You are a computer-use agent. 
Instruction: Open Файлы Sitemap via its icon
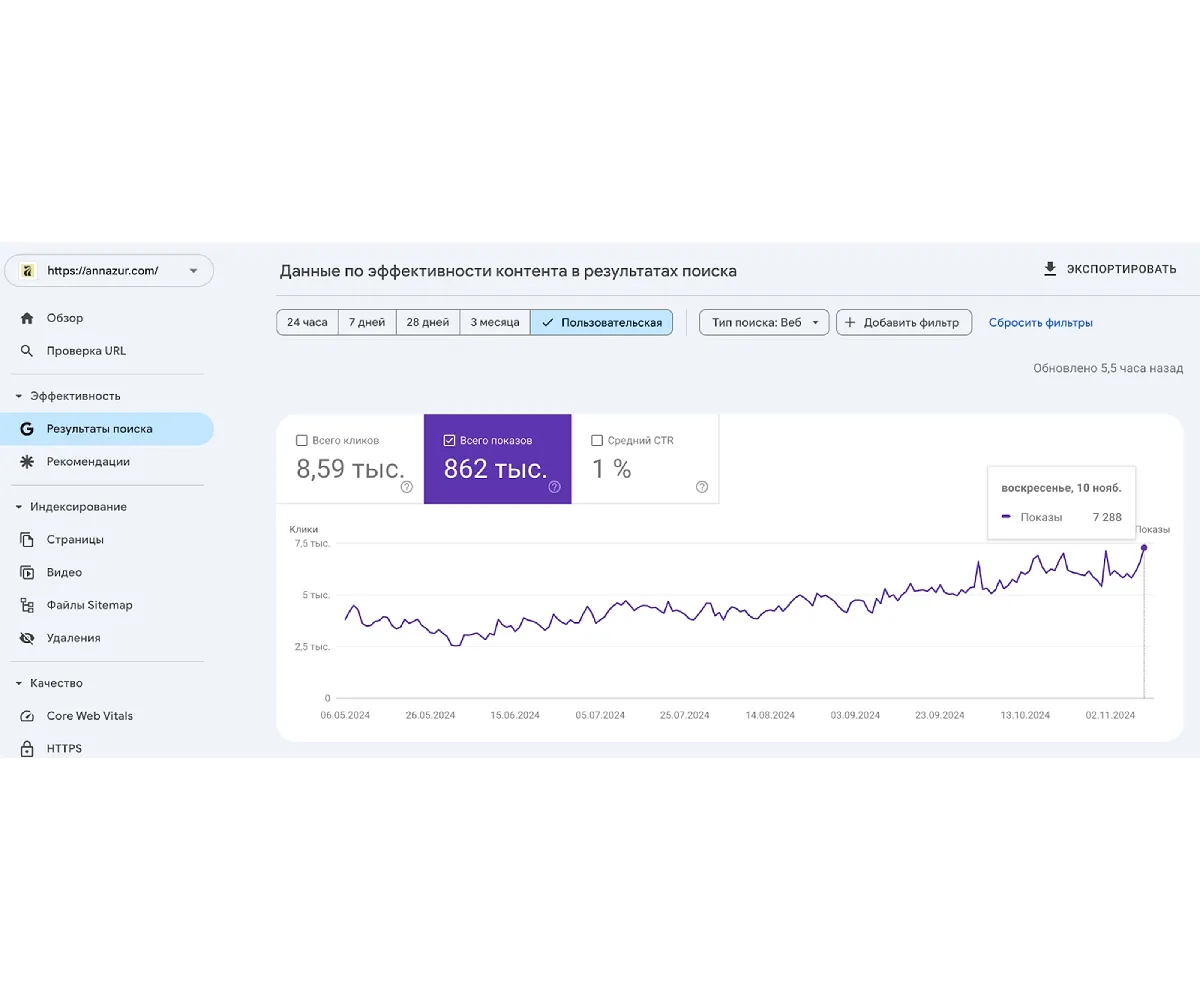27,605
